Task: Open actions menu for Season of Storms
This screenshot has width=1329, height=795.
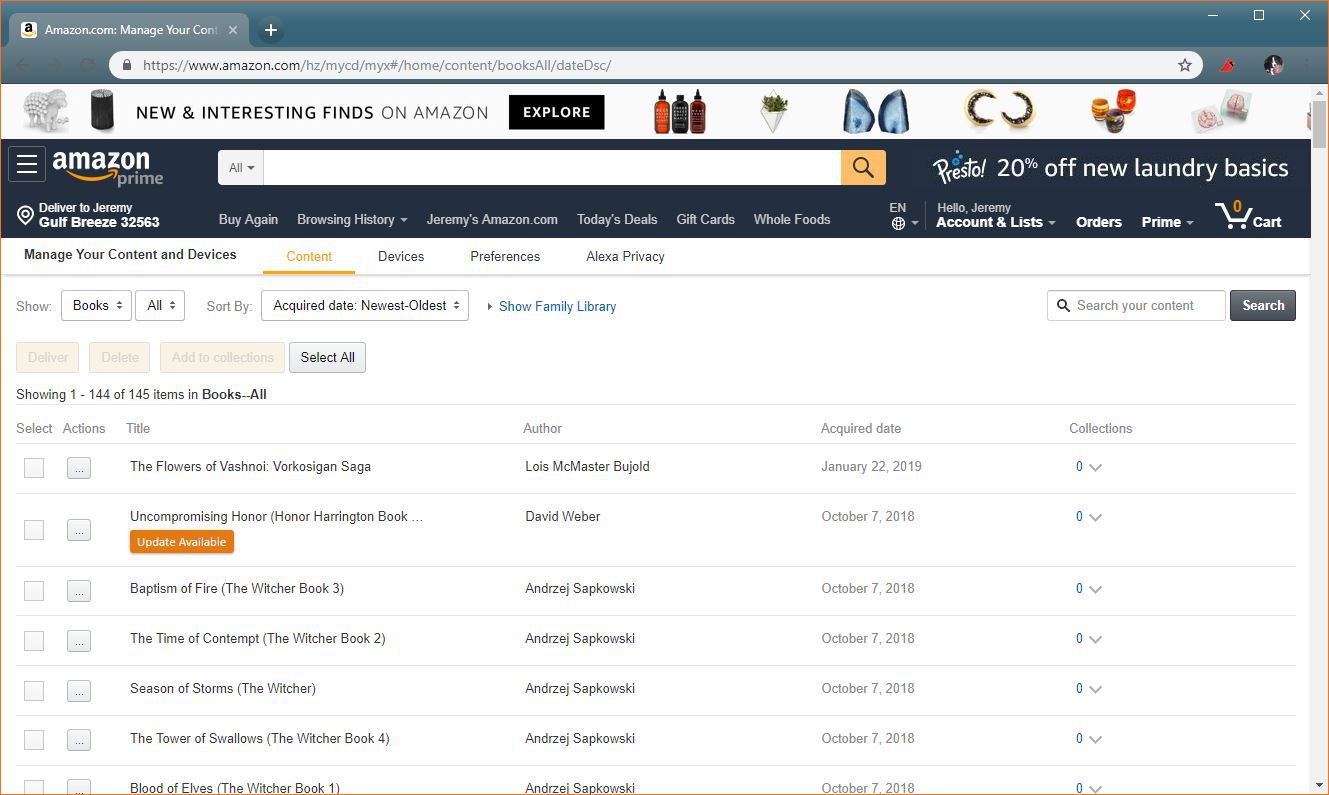Action: coord(79,690)
